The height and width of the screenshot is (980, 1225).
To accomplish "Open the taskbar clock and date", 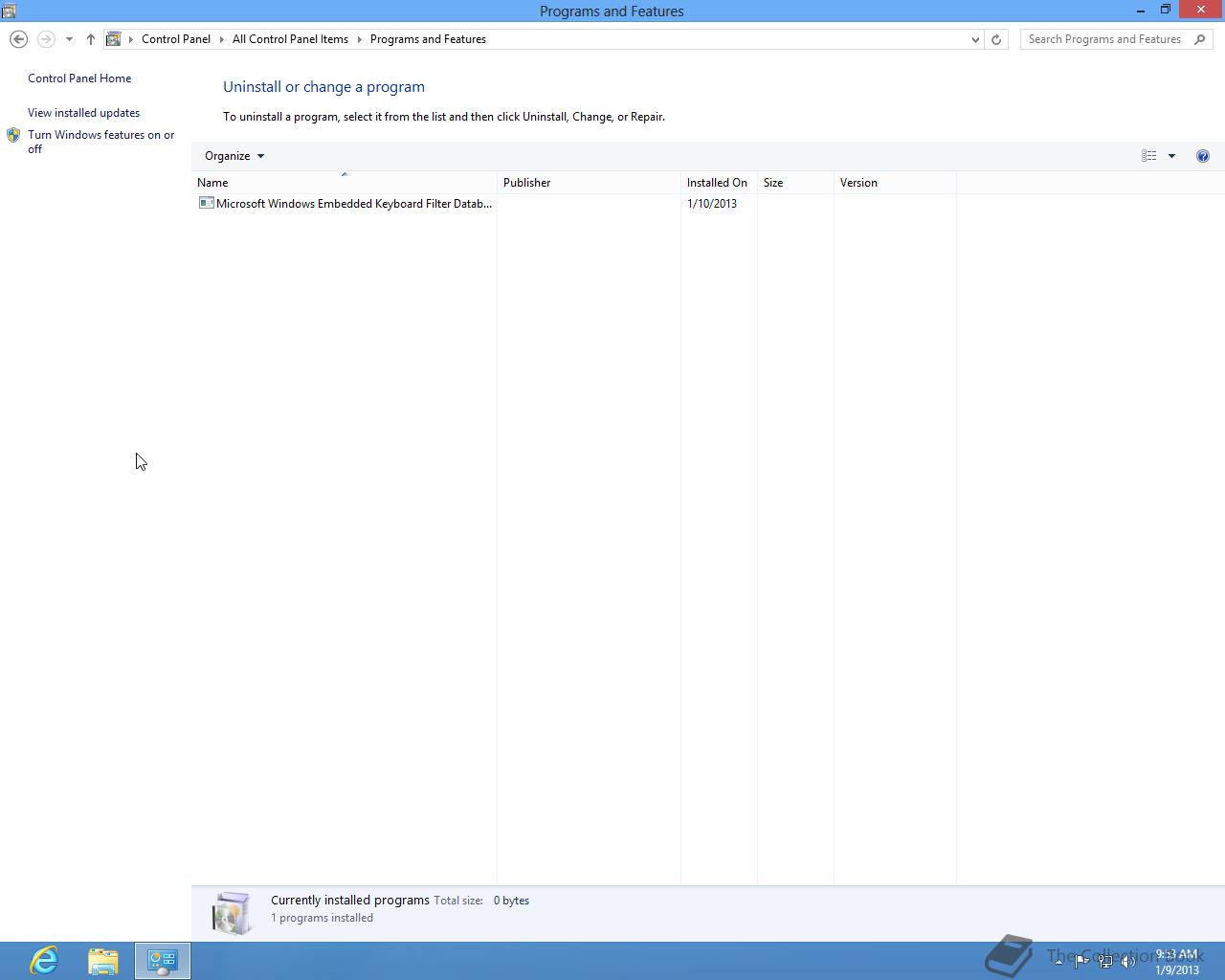I will pos(1176,962).
